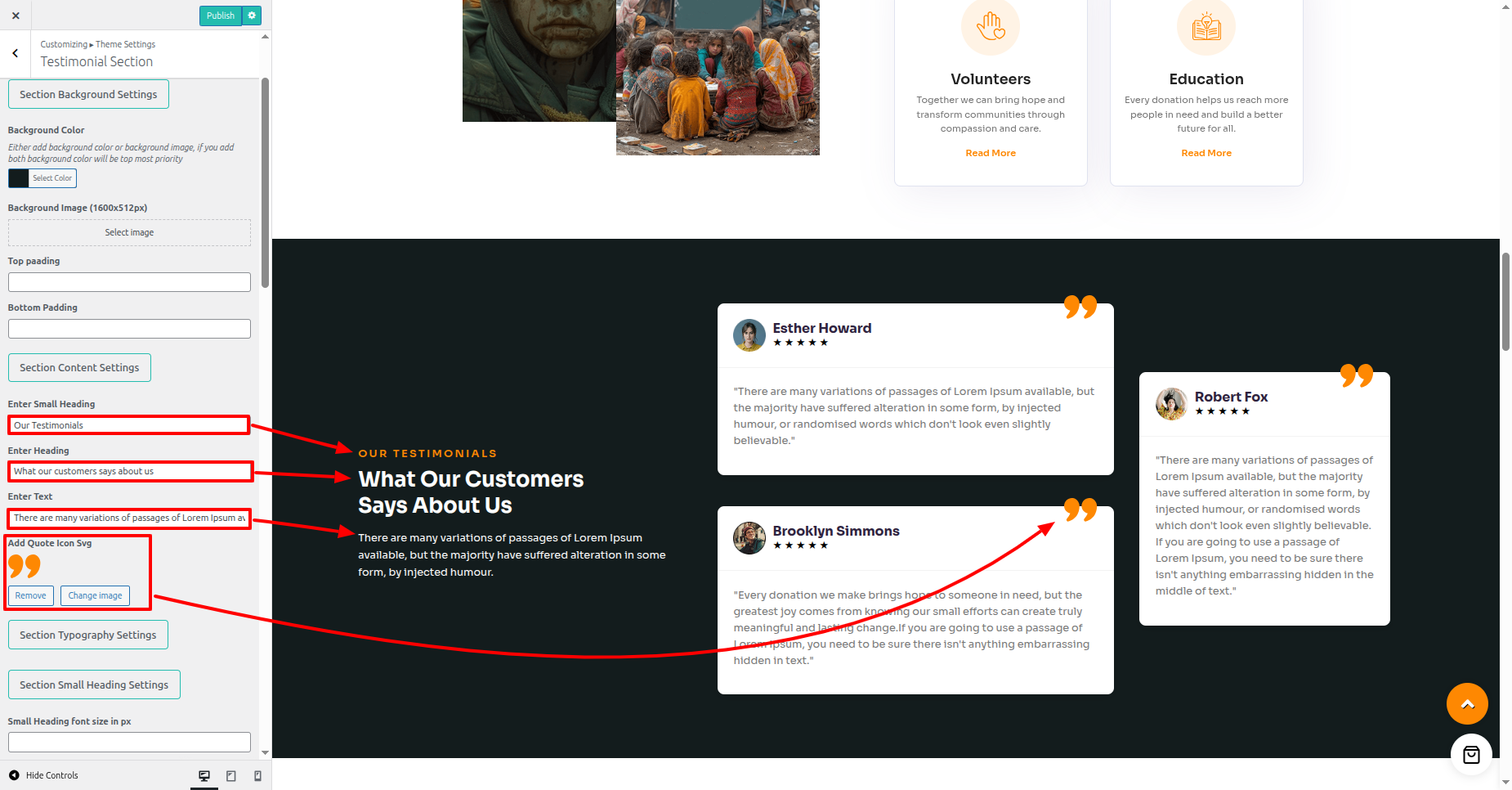Open the shopping bag cart icon
Viewport: 1512px width, 790px height.
click(1471, 754)
